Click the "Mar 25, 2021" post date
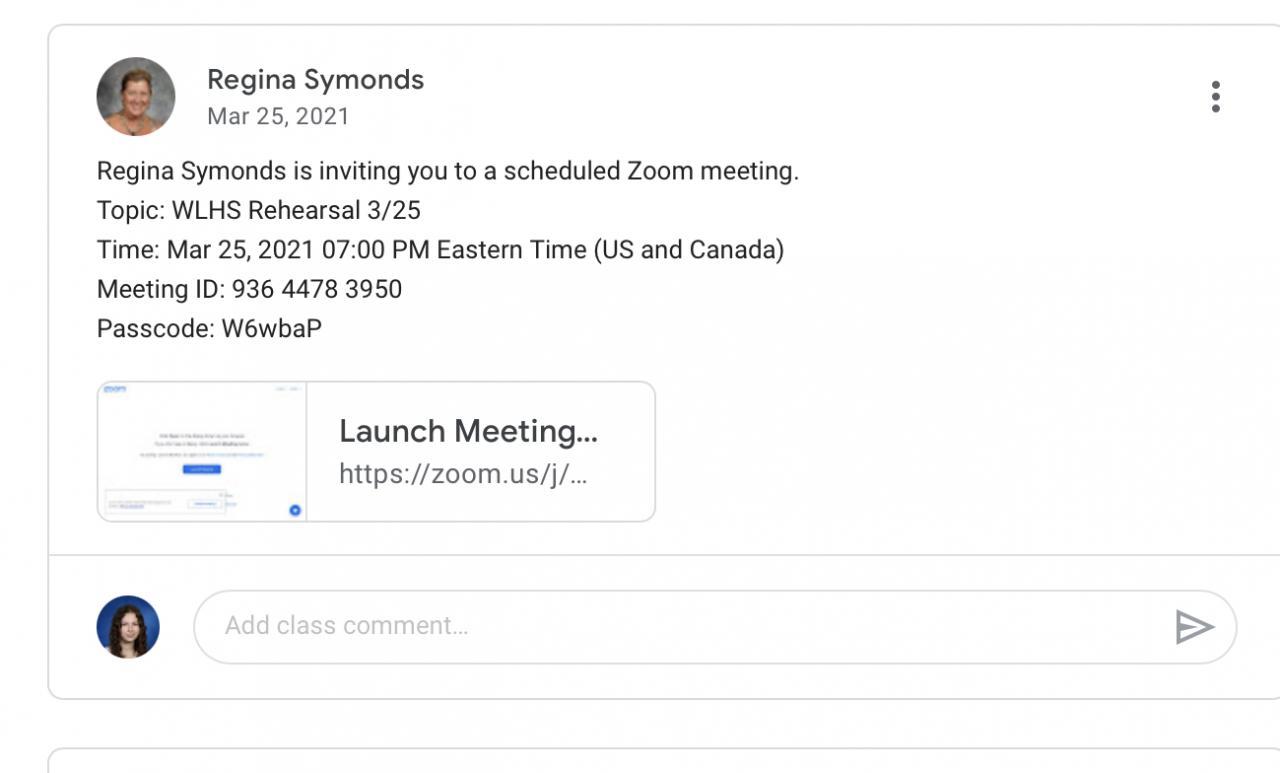This screenshot has height=773, width=1280. click(x=278, y=116)
